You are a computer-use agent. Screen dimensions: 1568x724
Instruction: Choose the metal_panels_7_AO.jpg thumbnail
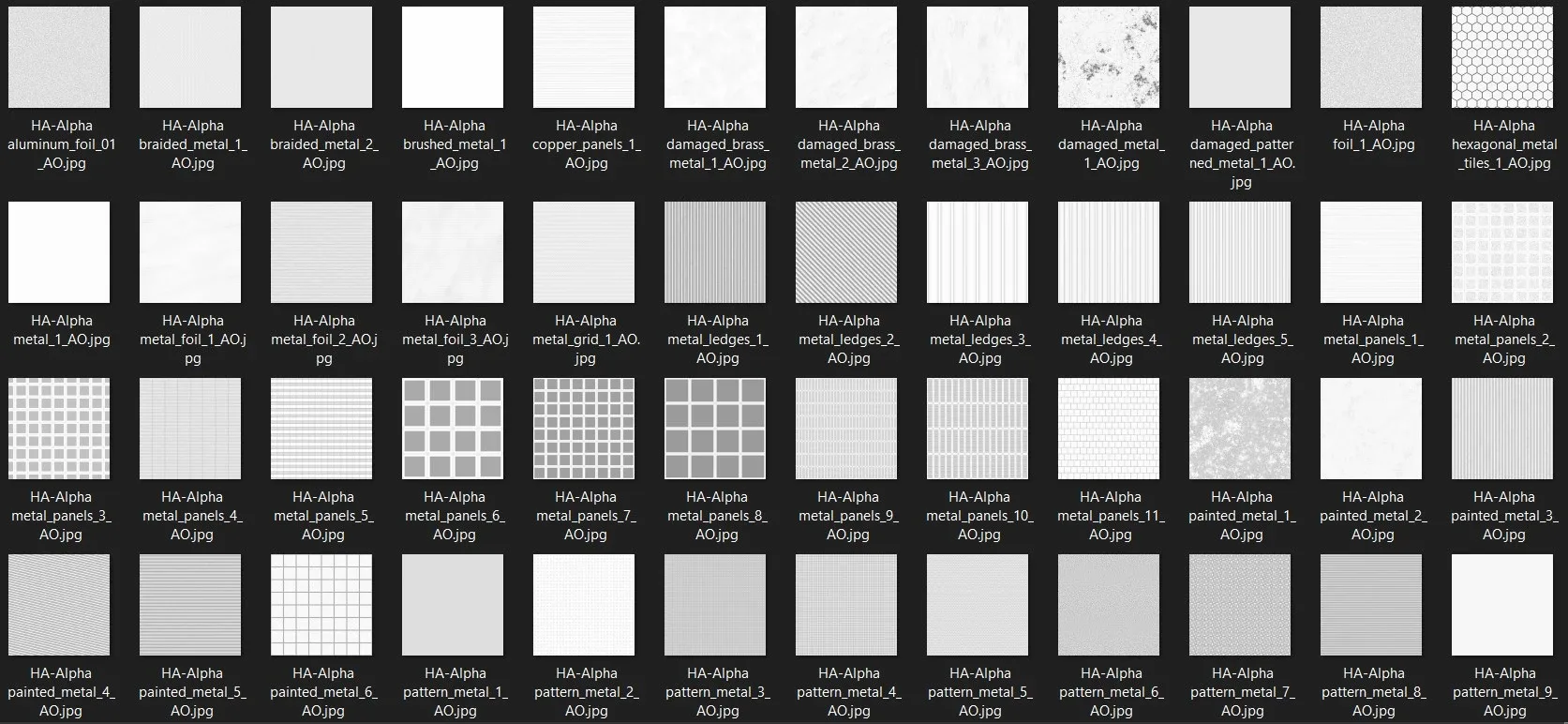click(584, 429)
